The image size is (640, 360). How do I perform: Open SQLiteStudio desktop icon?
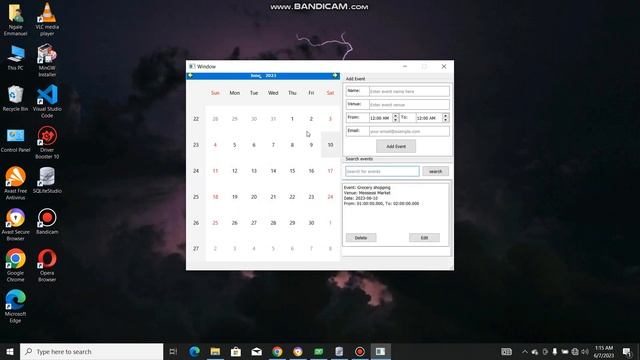tap(47, 180)
